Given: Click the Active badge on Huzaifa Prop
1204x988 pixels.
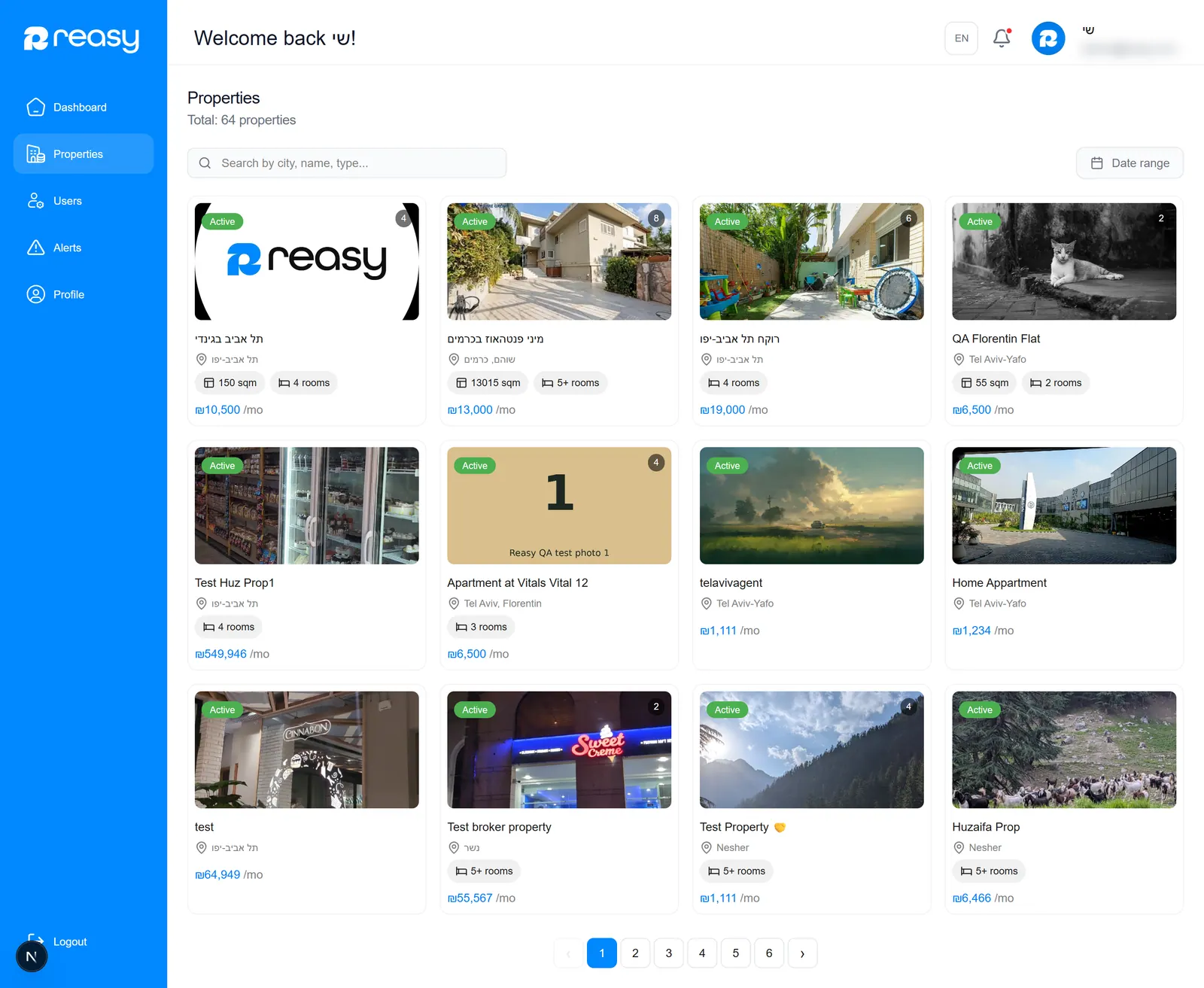Looking at the screenshot, I should [x=980, y=710].
